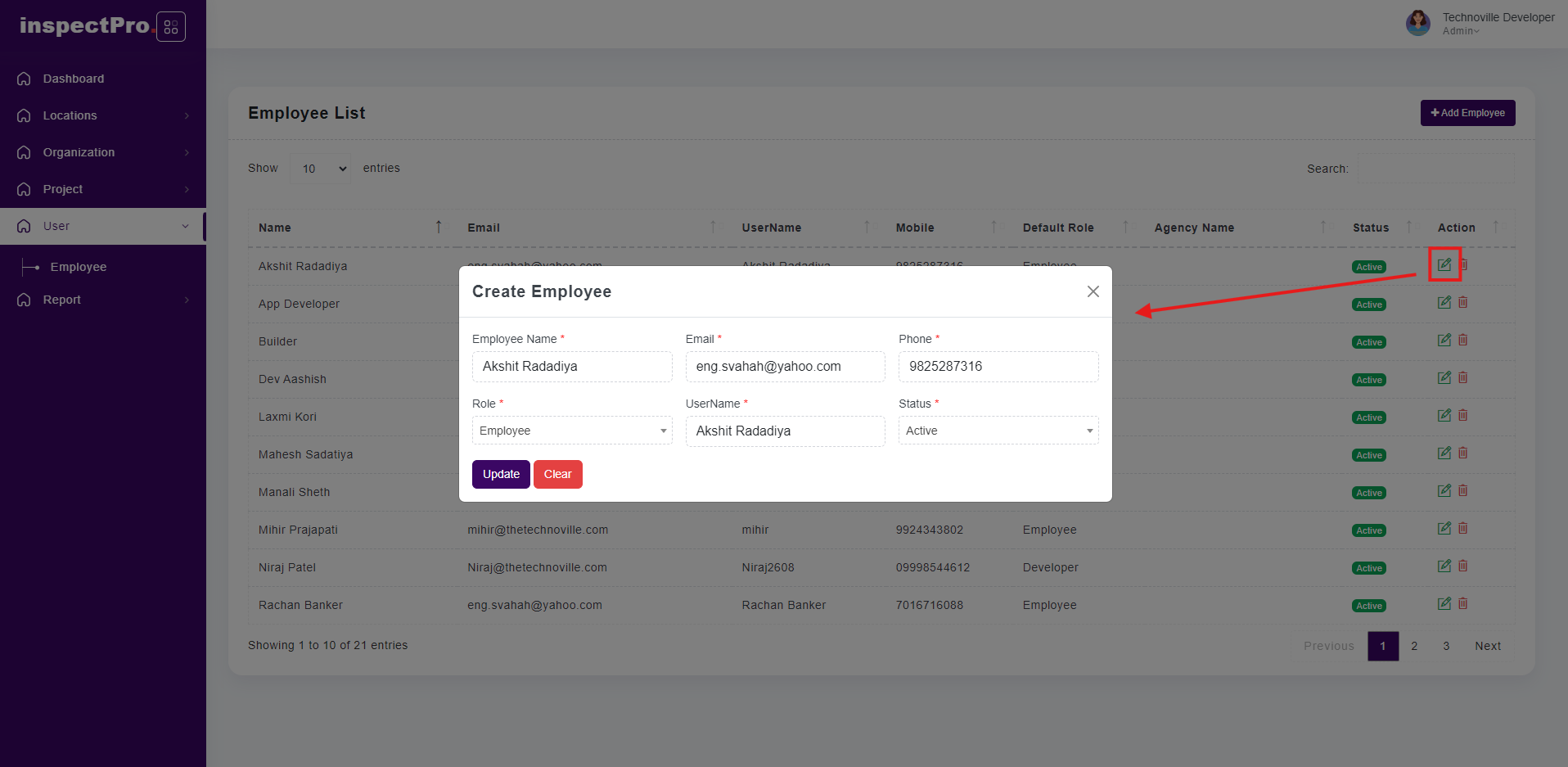Screen dimensions: 1568x767
Task: Select Employee submenu item in sidebar
Action: (x=79, y=267)
